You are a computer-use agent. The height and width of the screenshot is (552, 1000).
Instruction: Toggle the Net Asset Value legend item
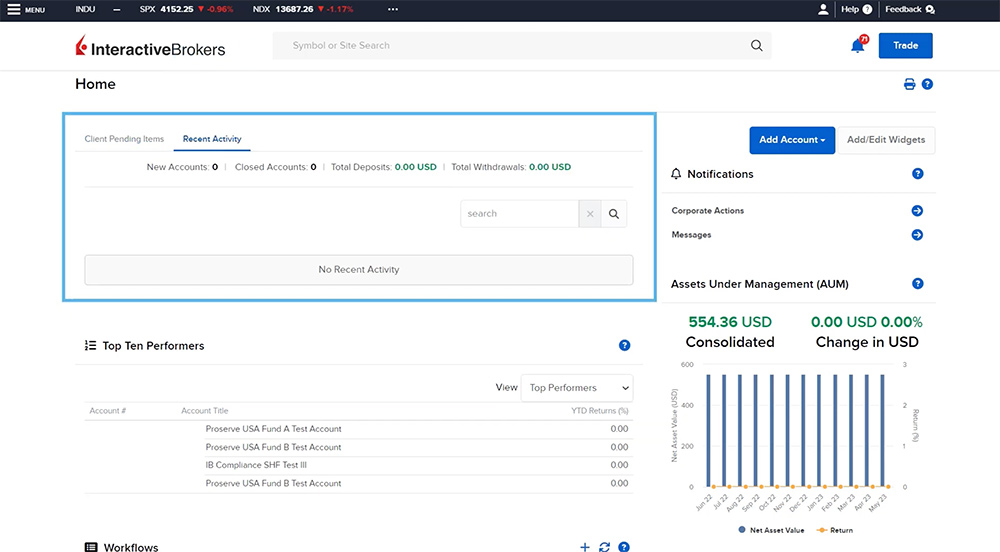tap(772, 530)
